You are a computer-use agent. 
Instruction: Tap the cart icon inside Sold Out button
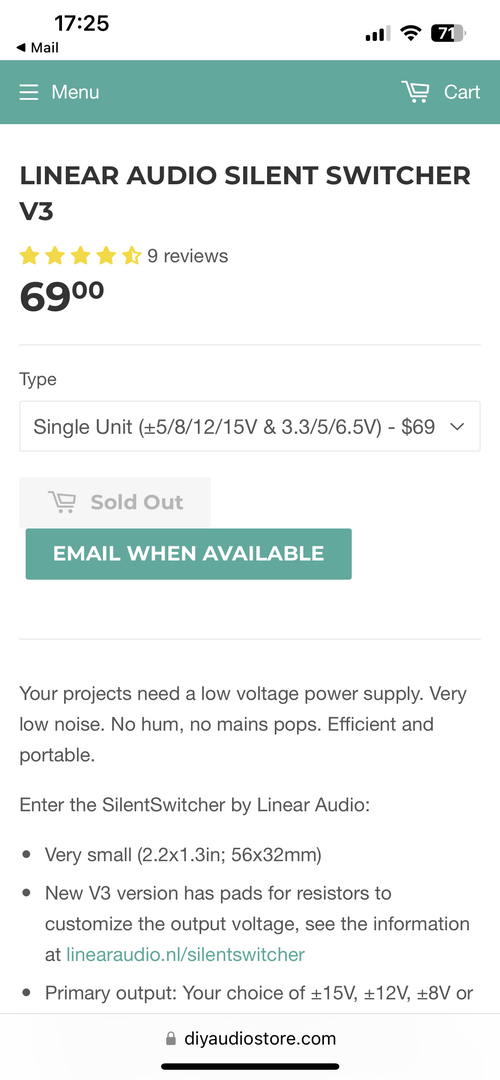[x=62, y=502]
